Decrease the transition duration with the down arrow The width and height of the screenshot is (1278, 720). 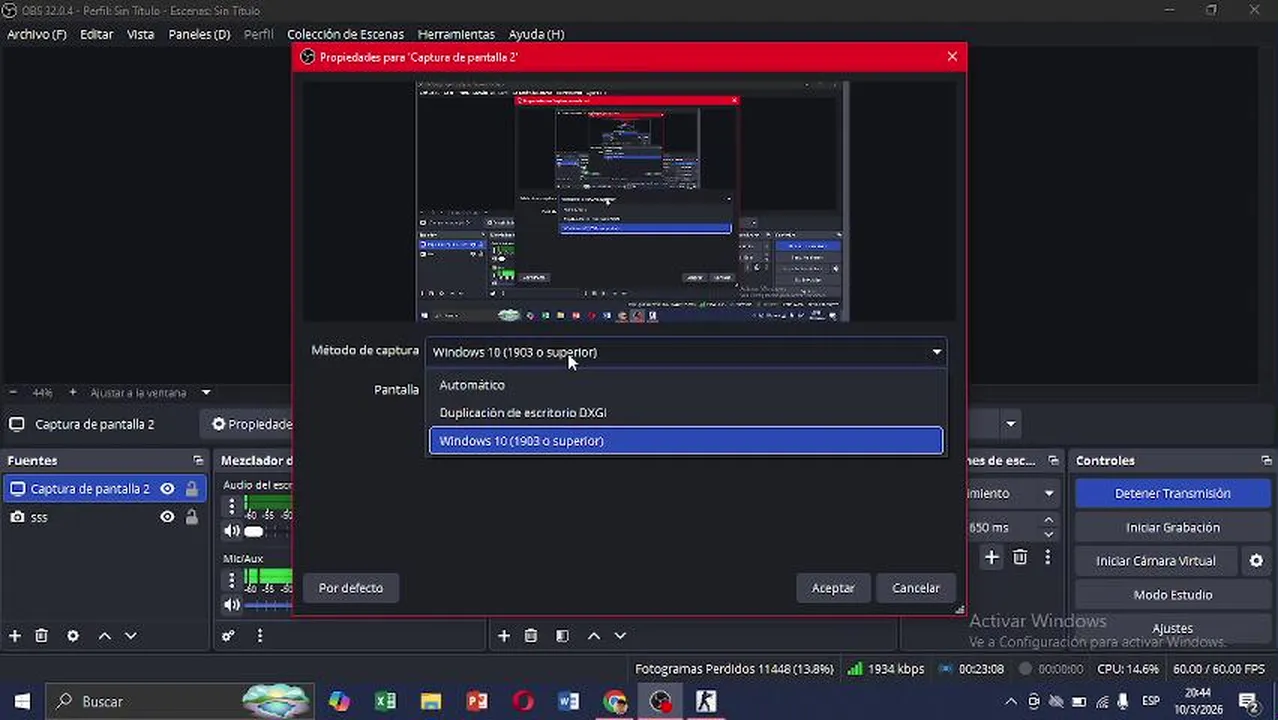(1048, 533)
